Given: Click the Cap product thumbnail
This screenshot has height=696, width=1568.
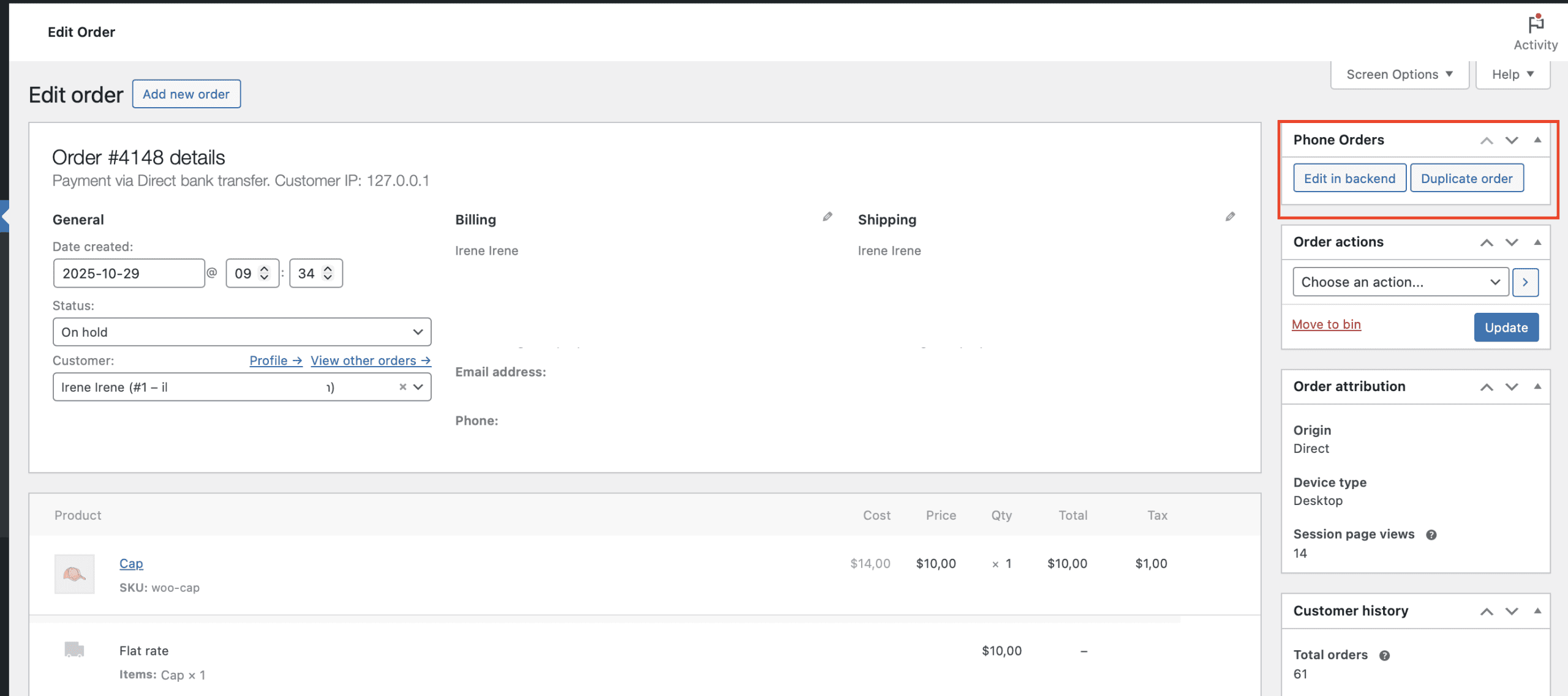Looking at the screenshot, I should [x=74, y=574].
